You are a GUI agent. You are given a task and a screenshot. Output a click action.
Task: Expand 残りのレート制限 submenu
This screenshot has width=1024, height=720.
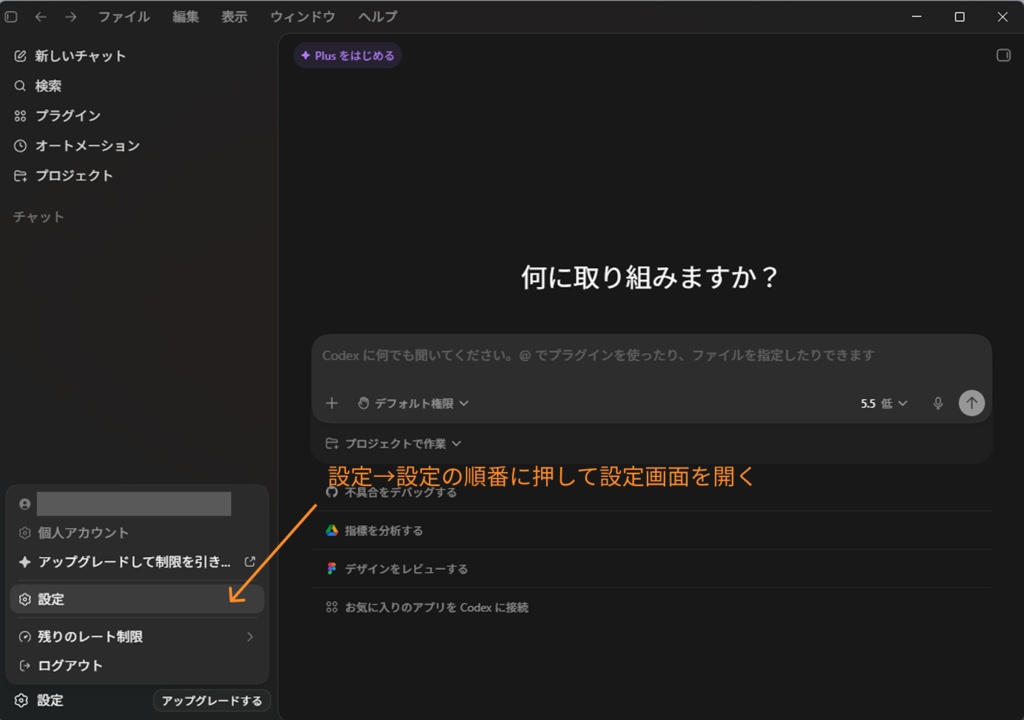point(137,636)
